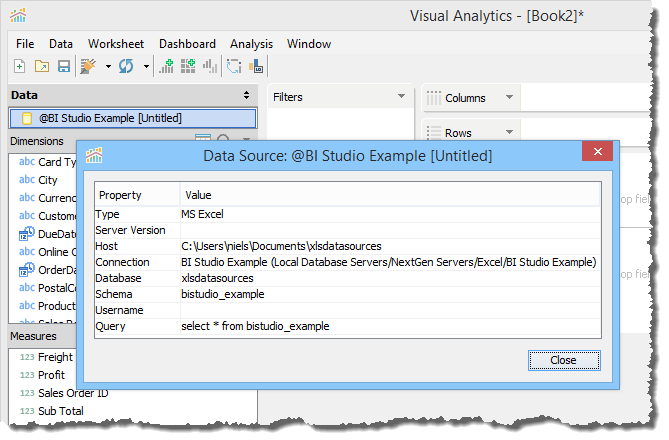Image resolution: width=669 pixels, height=440 pixels.
Task: Open the Worksheet menu
Action: (115, 44)
